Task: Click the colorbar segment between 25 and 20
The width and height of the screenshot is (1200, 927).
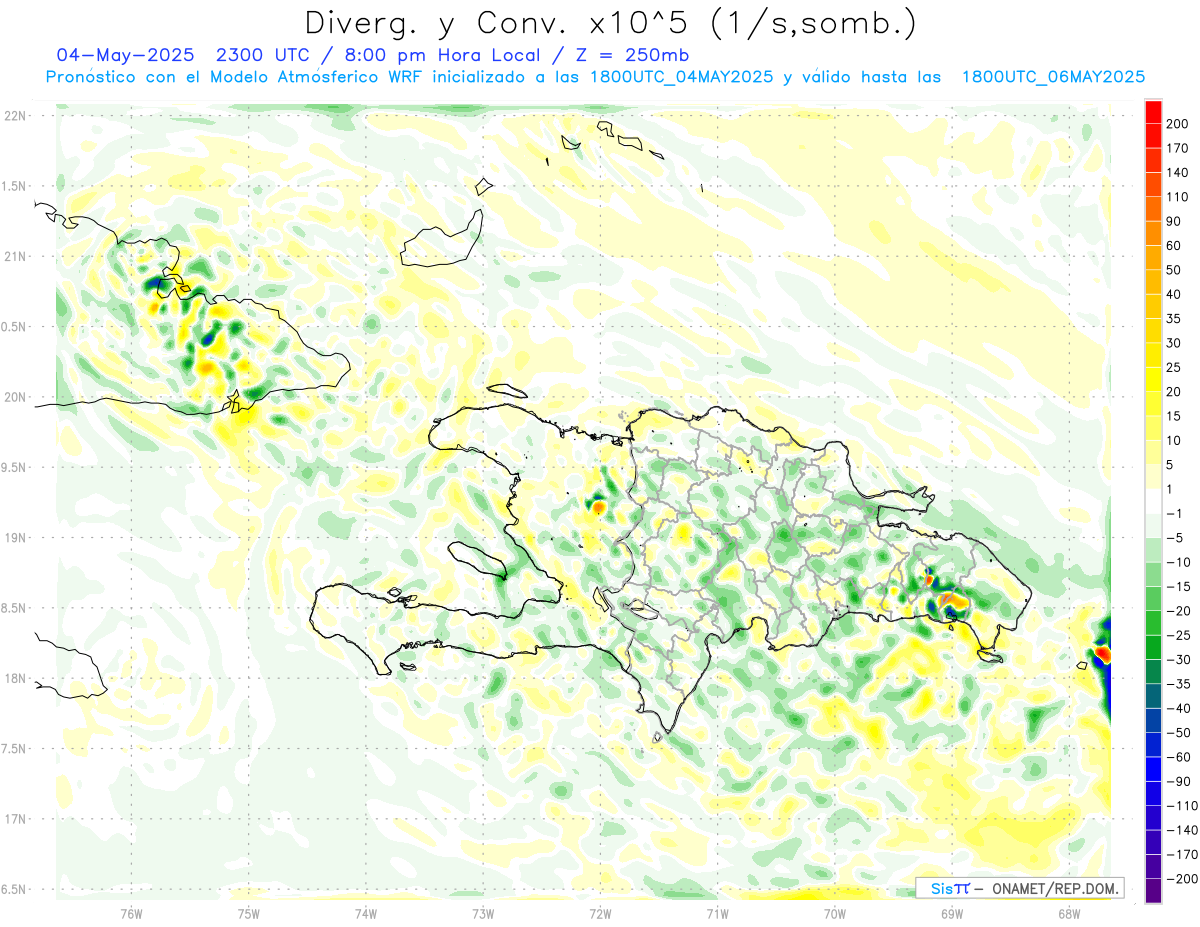Action: [1153, 379]
